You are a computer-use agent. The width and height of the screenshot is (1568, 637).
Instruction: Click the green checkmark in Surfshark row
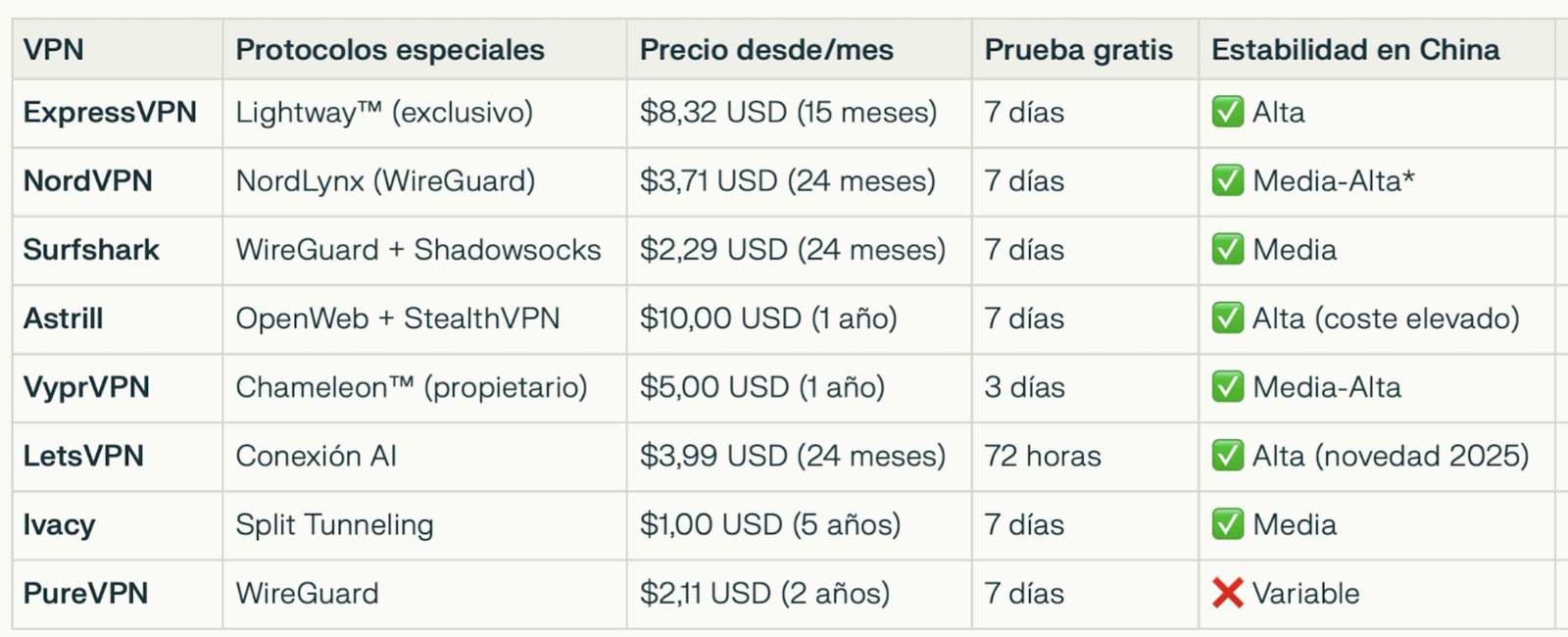tap(1227, 250)
